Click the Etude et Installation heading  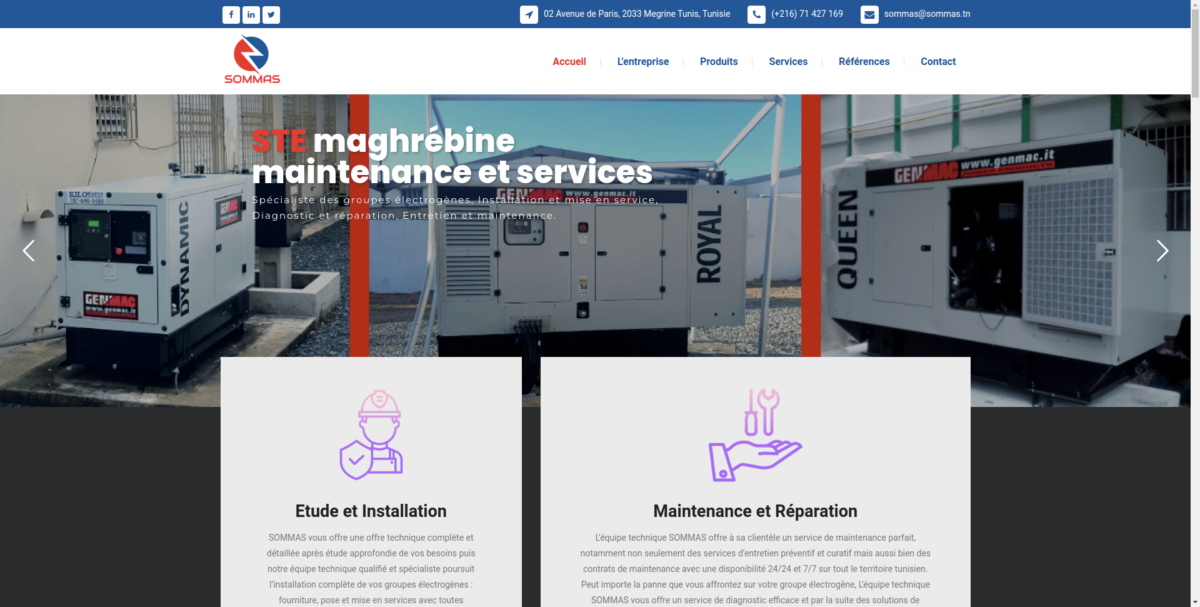point(371,511)
